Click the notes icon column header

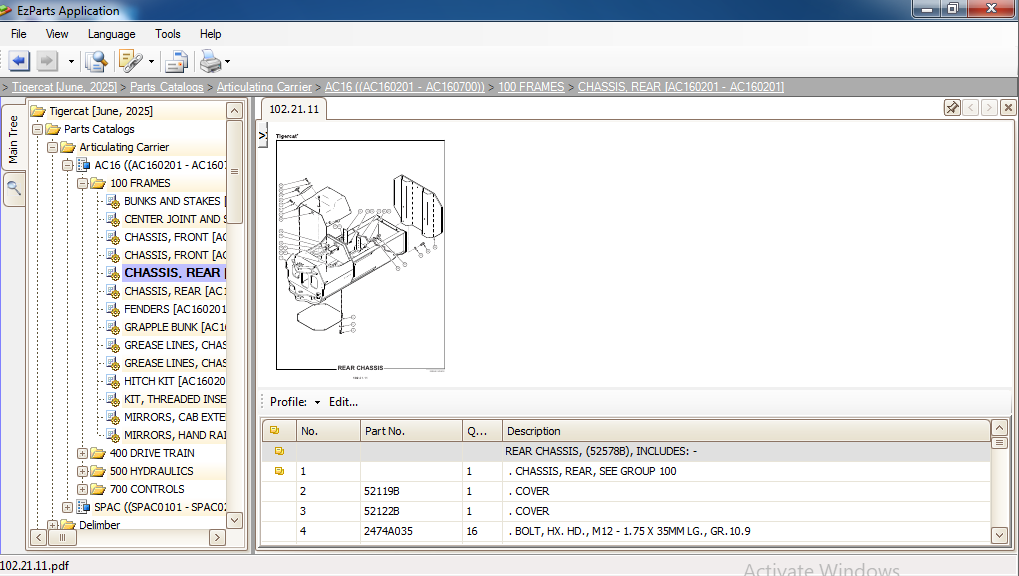tap(279, 431)
